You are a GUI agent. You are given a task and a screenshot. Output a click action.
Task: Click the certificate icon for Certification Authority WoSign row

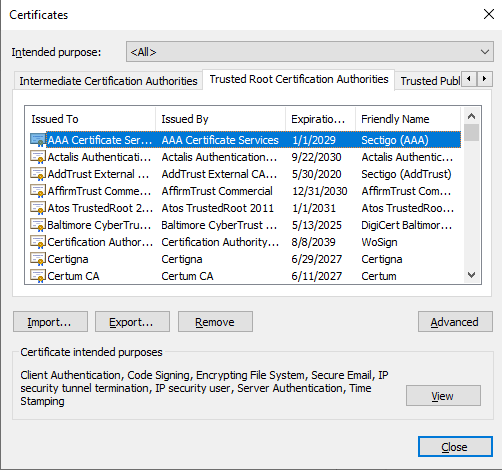coord(38,242)
